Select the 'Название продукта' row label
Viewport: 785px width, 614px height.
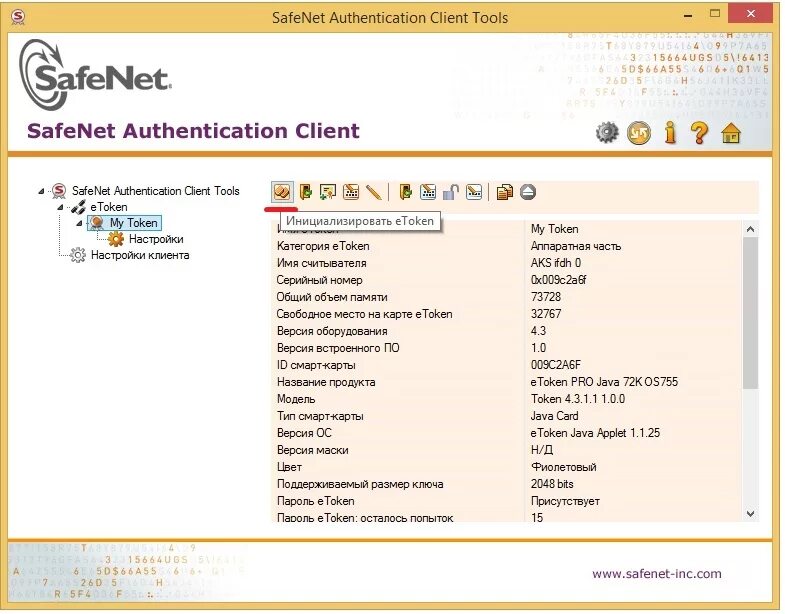326,382
